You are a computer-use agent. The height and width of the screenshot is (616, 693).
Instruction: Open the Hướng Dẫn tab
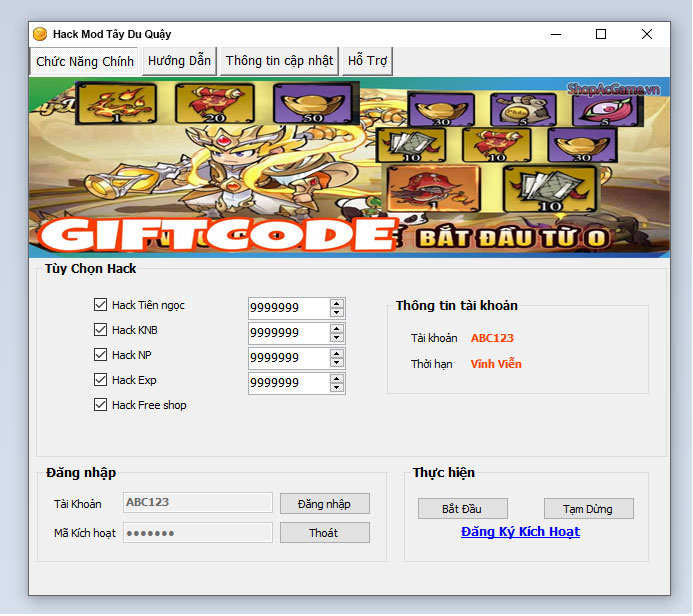coord(179,61)
